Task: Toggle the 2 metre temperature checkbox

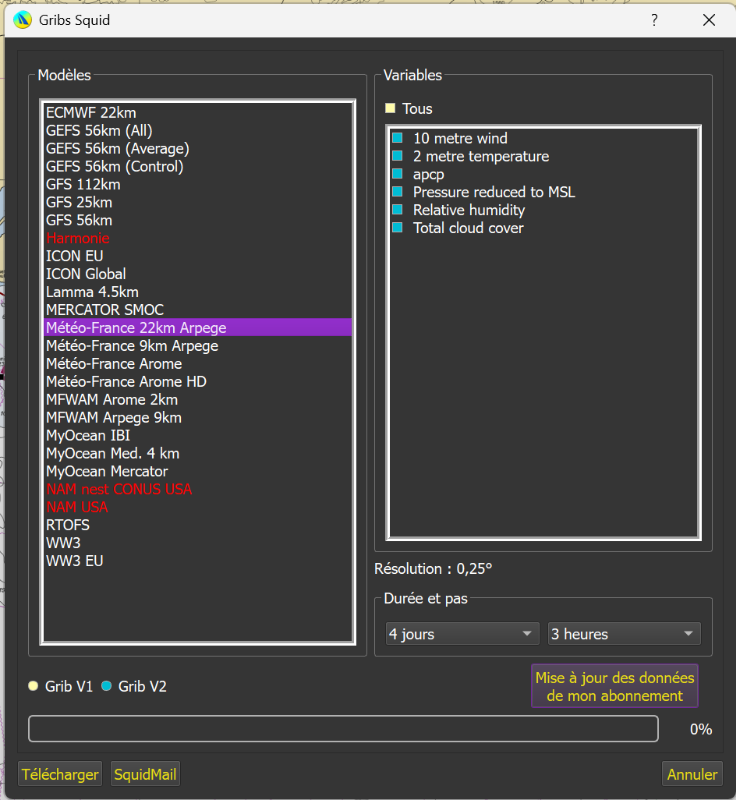Action: [x=397, y=156]
